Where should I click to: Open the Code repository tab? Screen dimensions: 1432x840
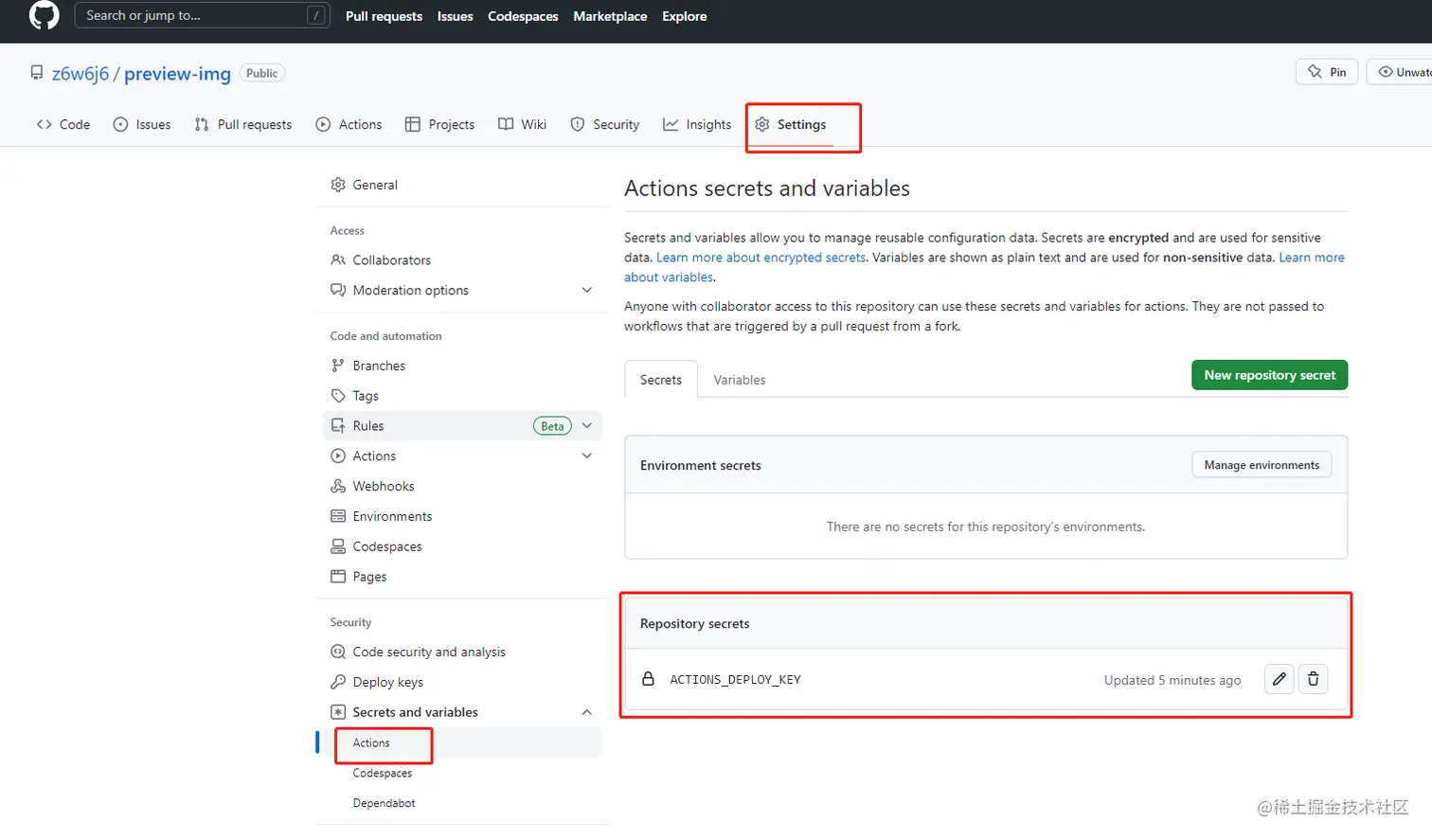[x=63, y=124]
